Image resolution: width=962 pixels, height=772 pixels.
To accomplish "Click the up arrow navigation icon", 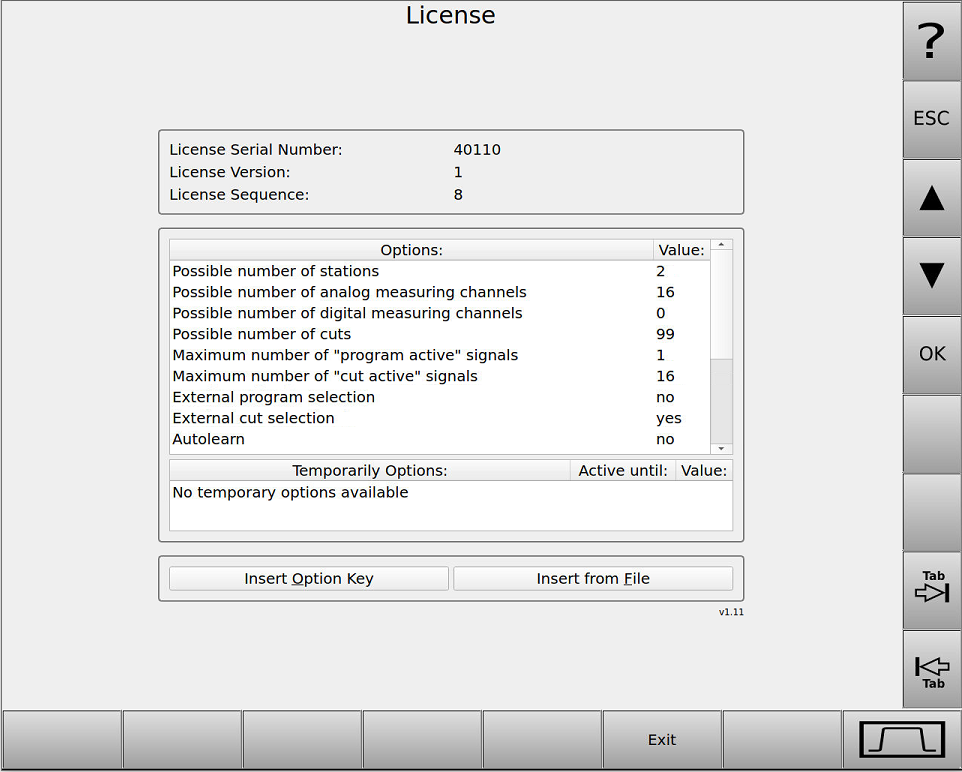I will [x=931, y=197].
